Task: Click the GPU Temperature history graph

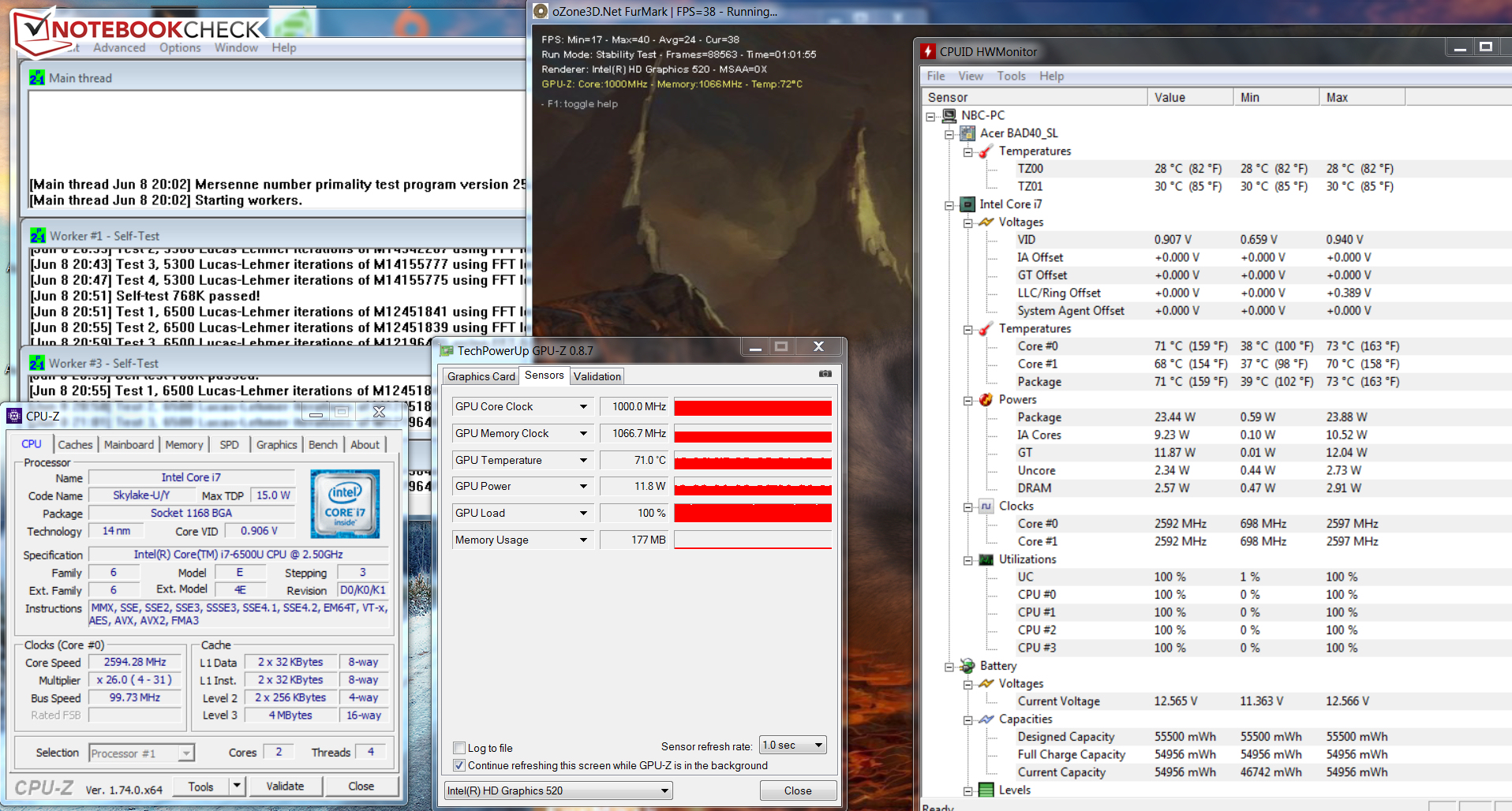Action: point(753,461)
